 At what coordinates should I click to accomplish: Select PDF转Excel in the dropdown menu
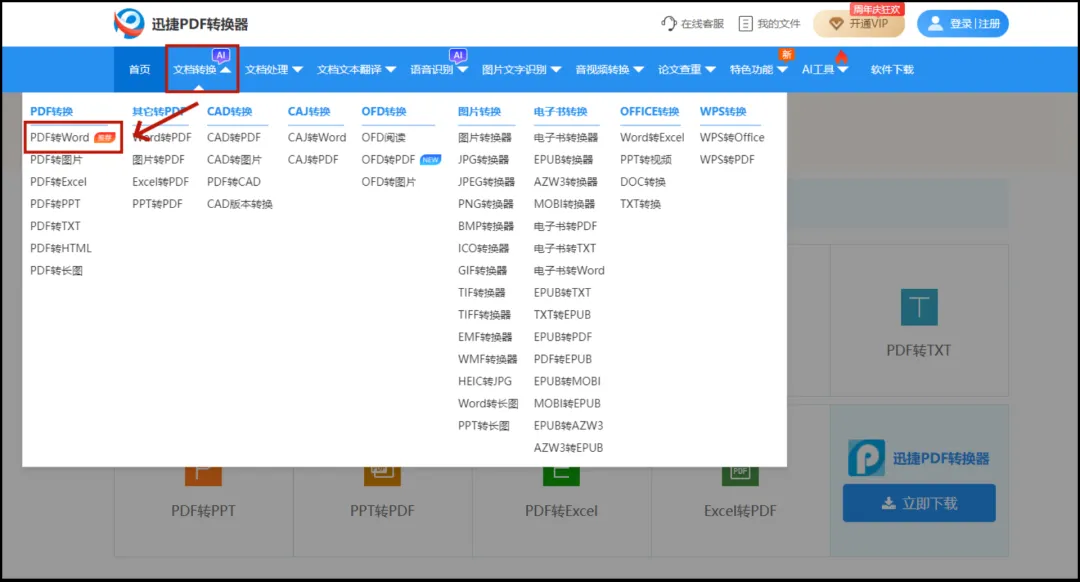pos(58,182)
